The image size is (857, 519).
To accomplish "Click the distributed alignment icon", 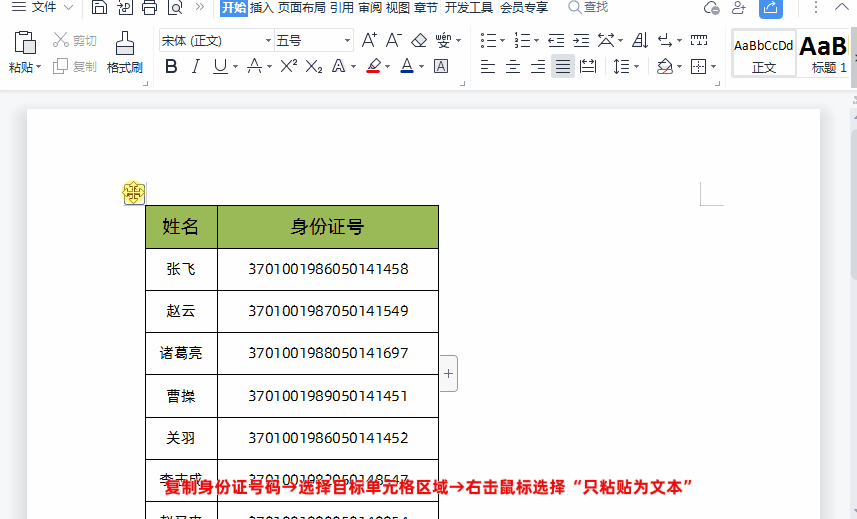I will [588, 67].
